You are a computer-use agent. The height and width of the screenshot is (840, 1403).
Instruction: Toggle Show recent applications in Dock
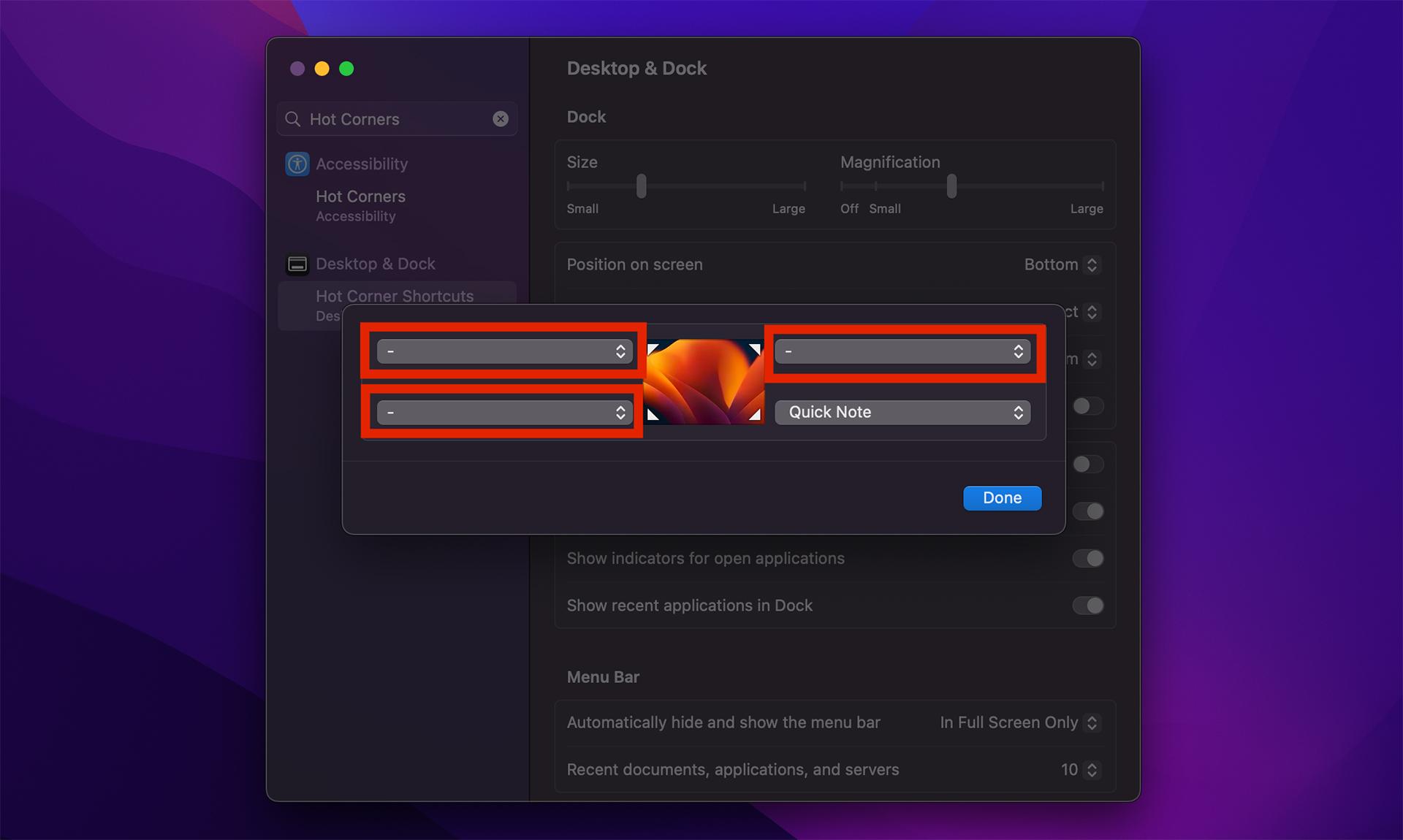coord(1088,606)
